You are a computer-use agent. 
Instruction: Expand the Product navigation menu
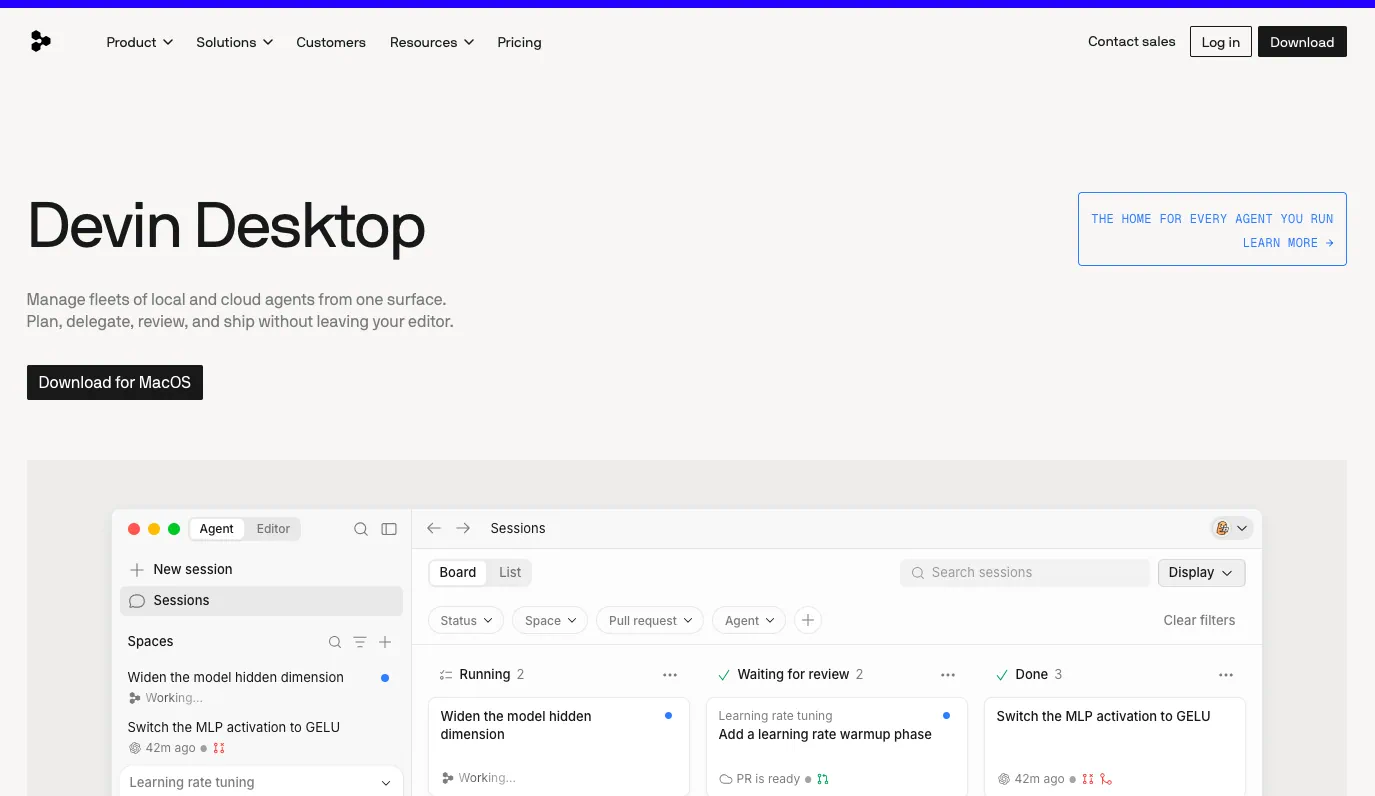[x=140, y=42]
